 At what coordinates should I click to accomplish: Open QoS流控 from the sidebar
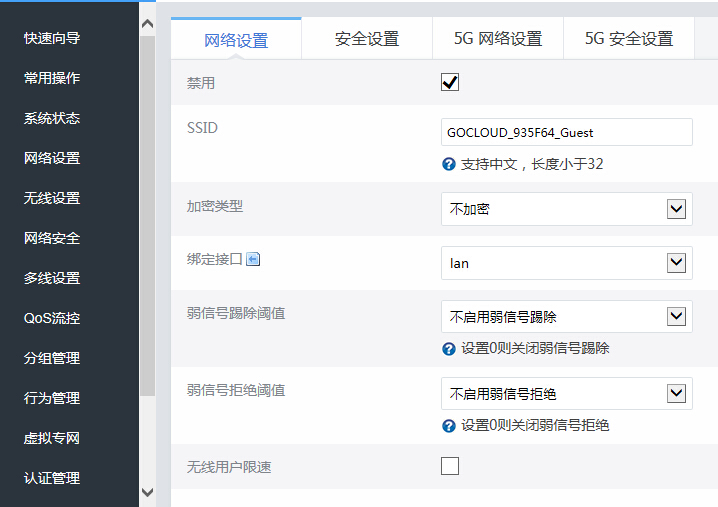pos(52,318)
